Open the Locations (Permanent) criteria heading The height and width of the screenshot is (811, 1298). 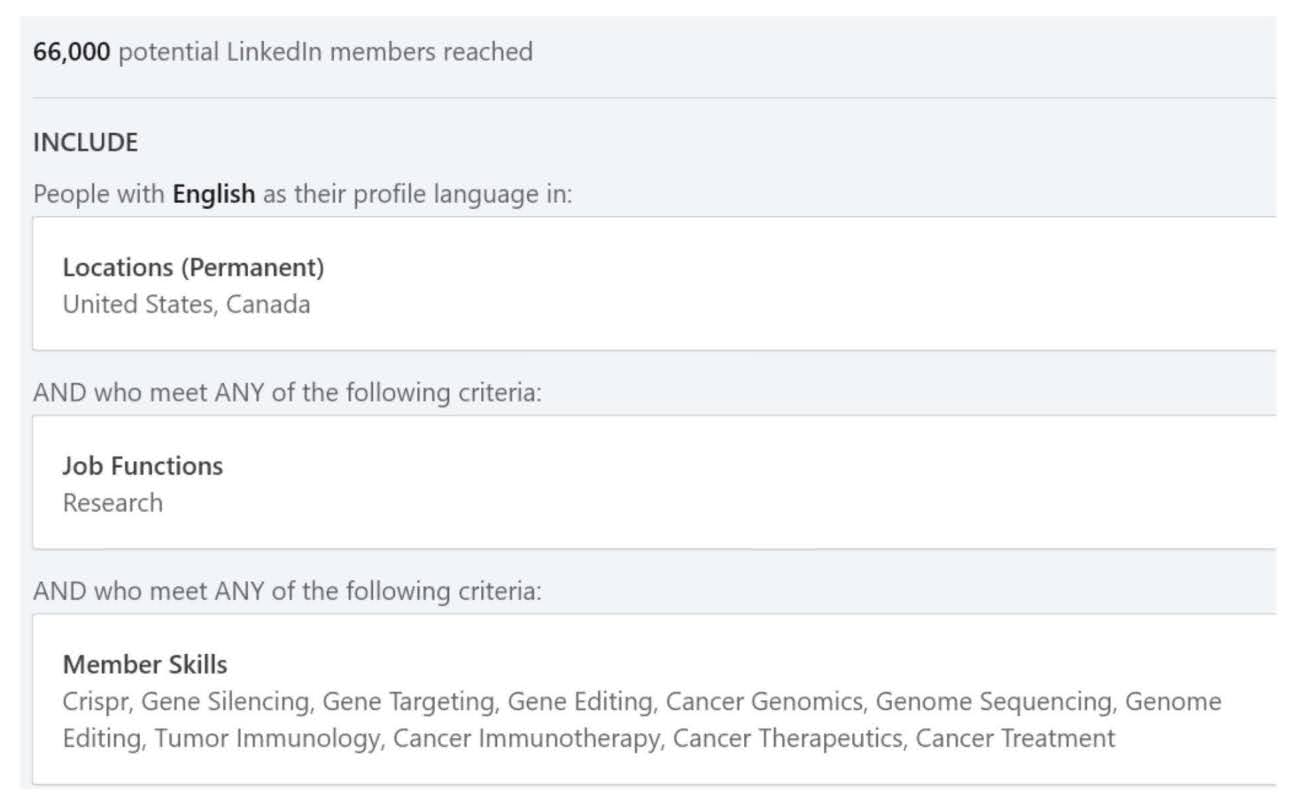click(193, 268)
